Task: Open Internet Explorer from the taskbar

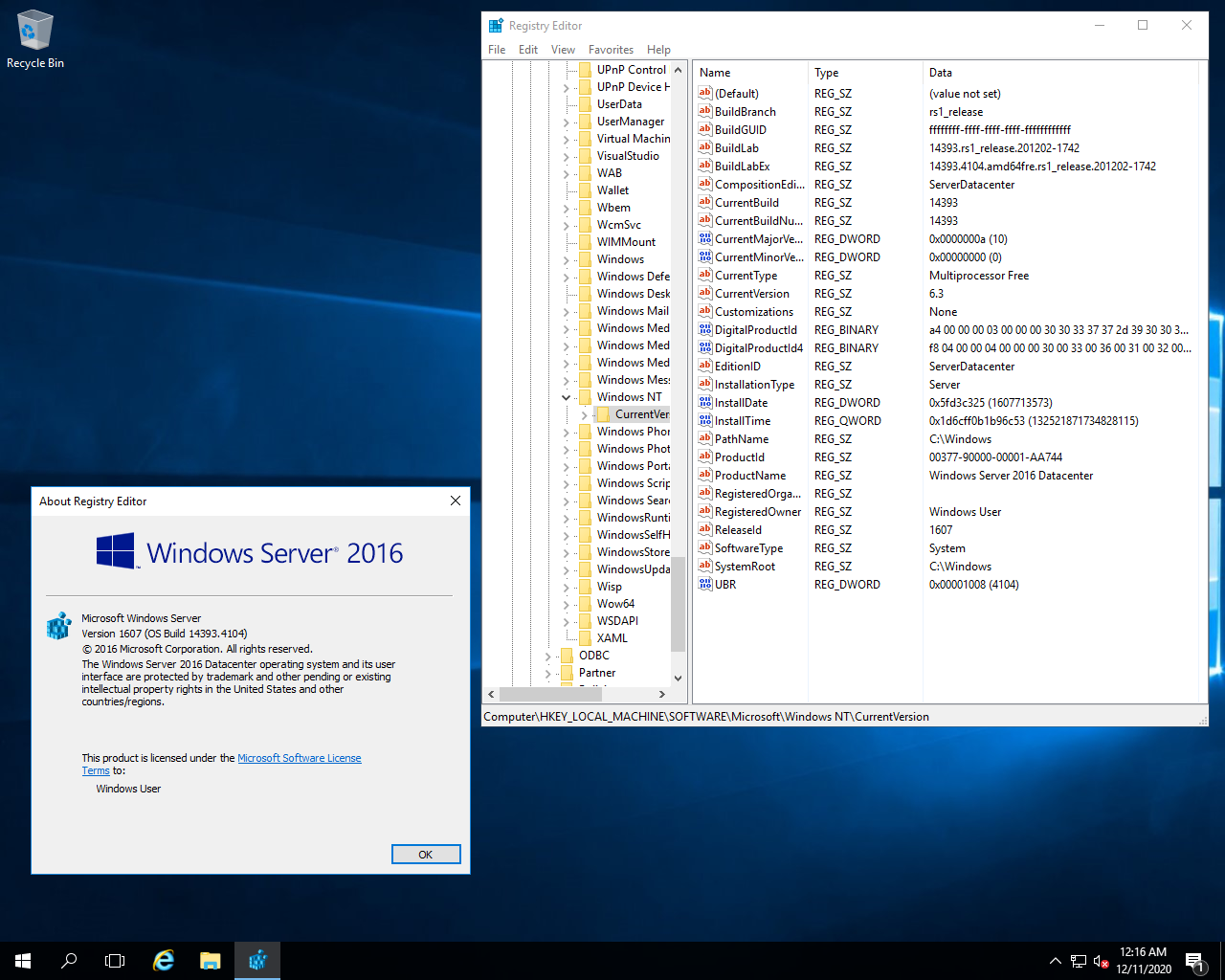Action: (164, 961)
